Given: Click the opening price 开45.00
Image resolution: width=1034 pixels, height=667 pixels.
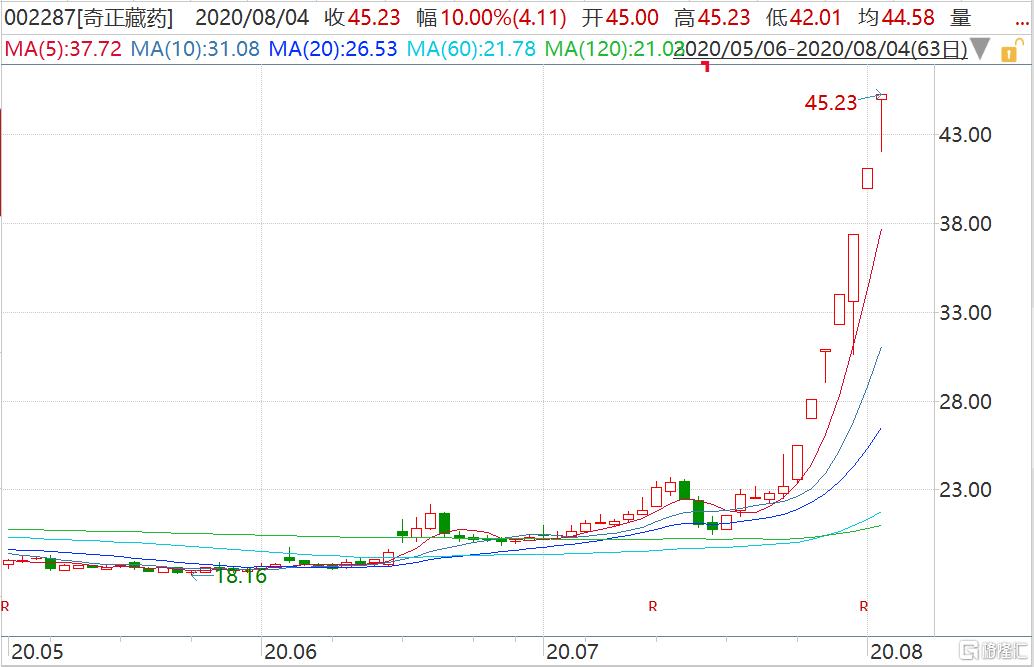Looking at the screenshot, I should (620, 18).
